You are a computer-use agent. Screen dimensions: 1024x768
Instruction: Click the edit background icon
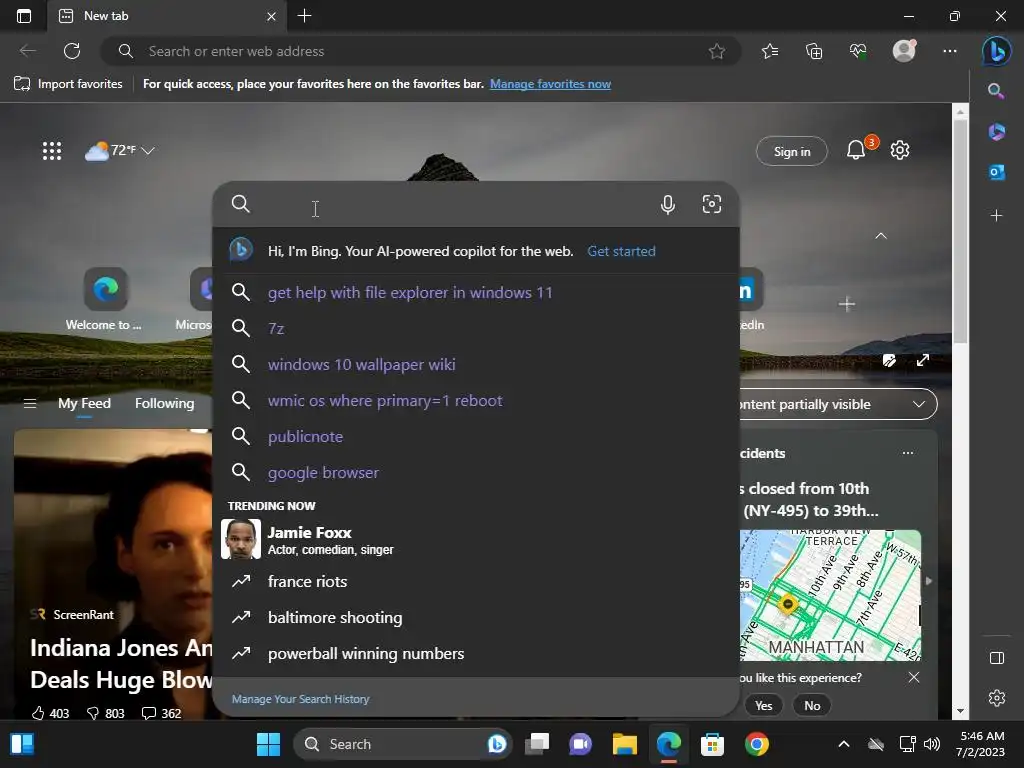point(889,360)
